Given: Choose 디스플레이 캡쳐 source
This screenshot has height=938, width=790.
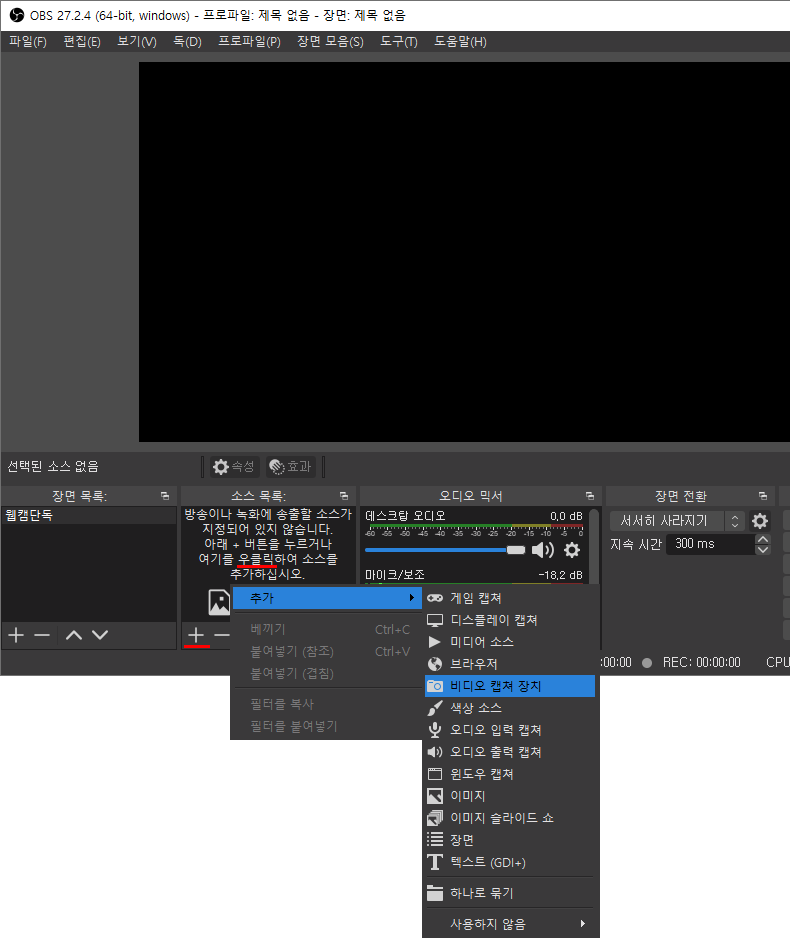Looking at the screenshot, I should pos(510,620).
